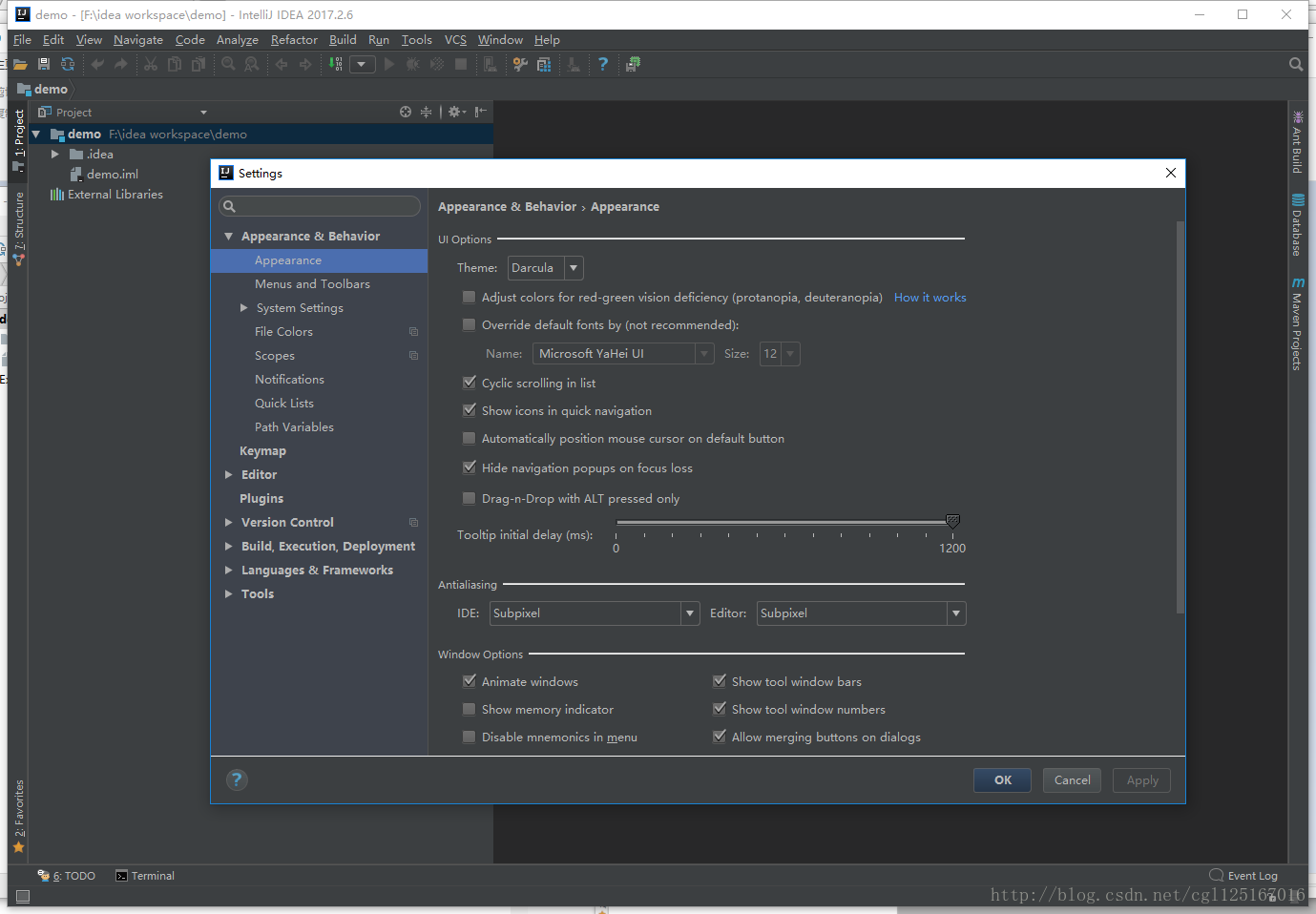Click the Debug bug icon
The width and height of the screenshot is (1316, 914).
pyautogui.click(x=413, y=64)
